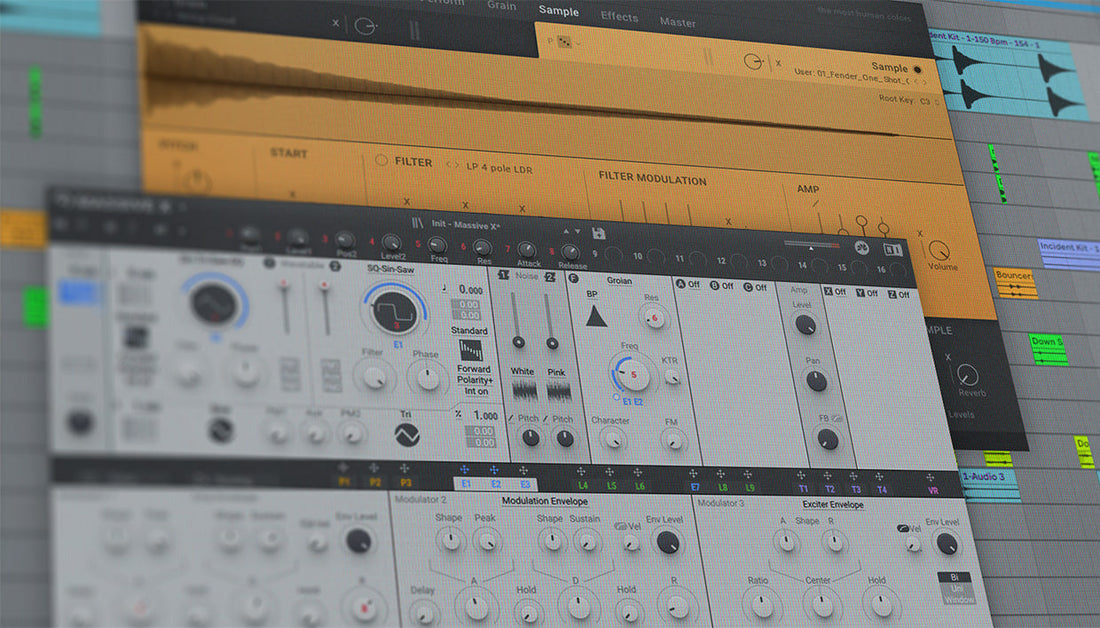Click the Bi mode button
Viewport: 1100px width, 628px height.
pos(954,577)
